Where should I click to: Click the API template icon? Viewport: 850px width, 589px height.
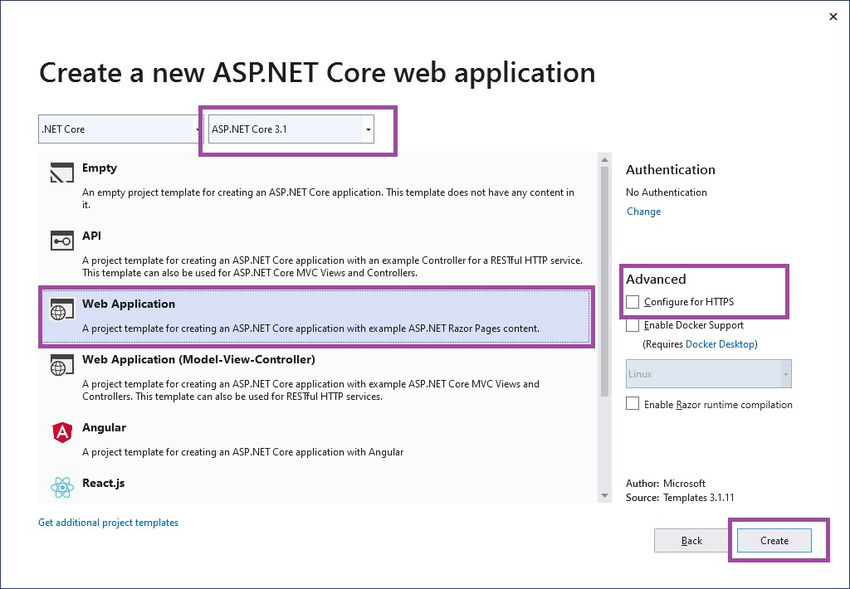[62, 241]
